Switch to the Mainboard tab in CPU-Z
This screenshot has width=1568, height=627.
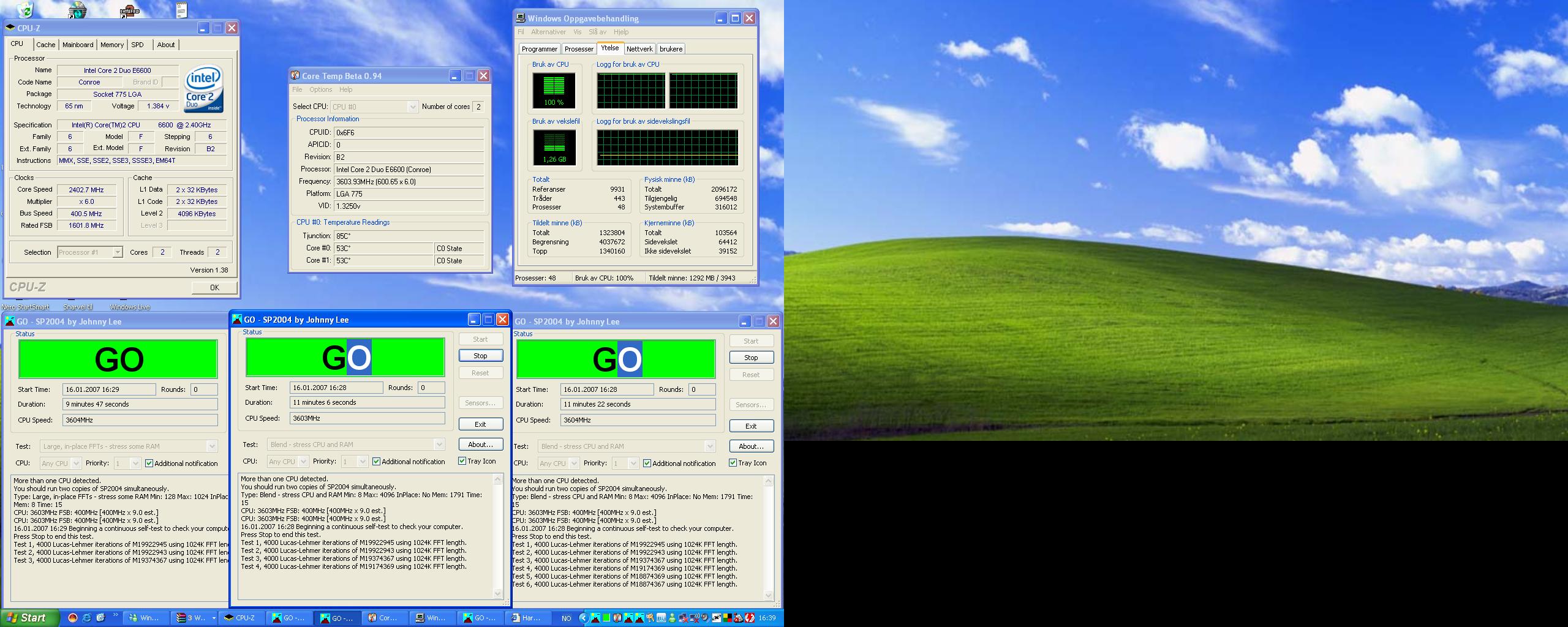[78, 45]
